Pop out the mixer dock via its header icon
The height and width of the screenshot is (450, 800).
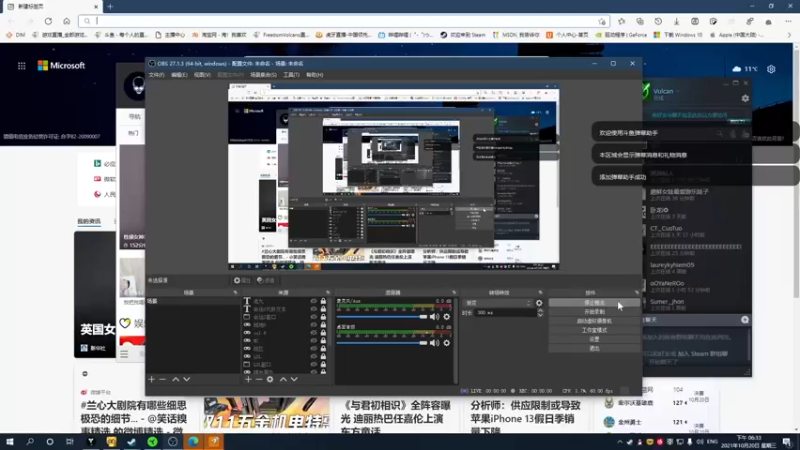(x=454, y=292)
